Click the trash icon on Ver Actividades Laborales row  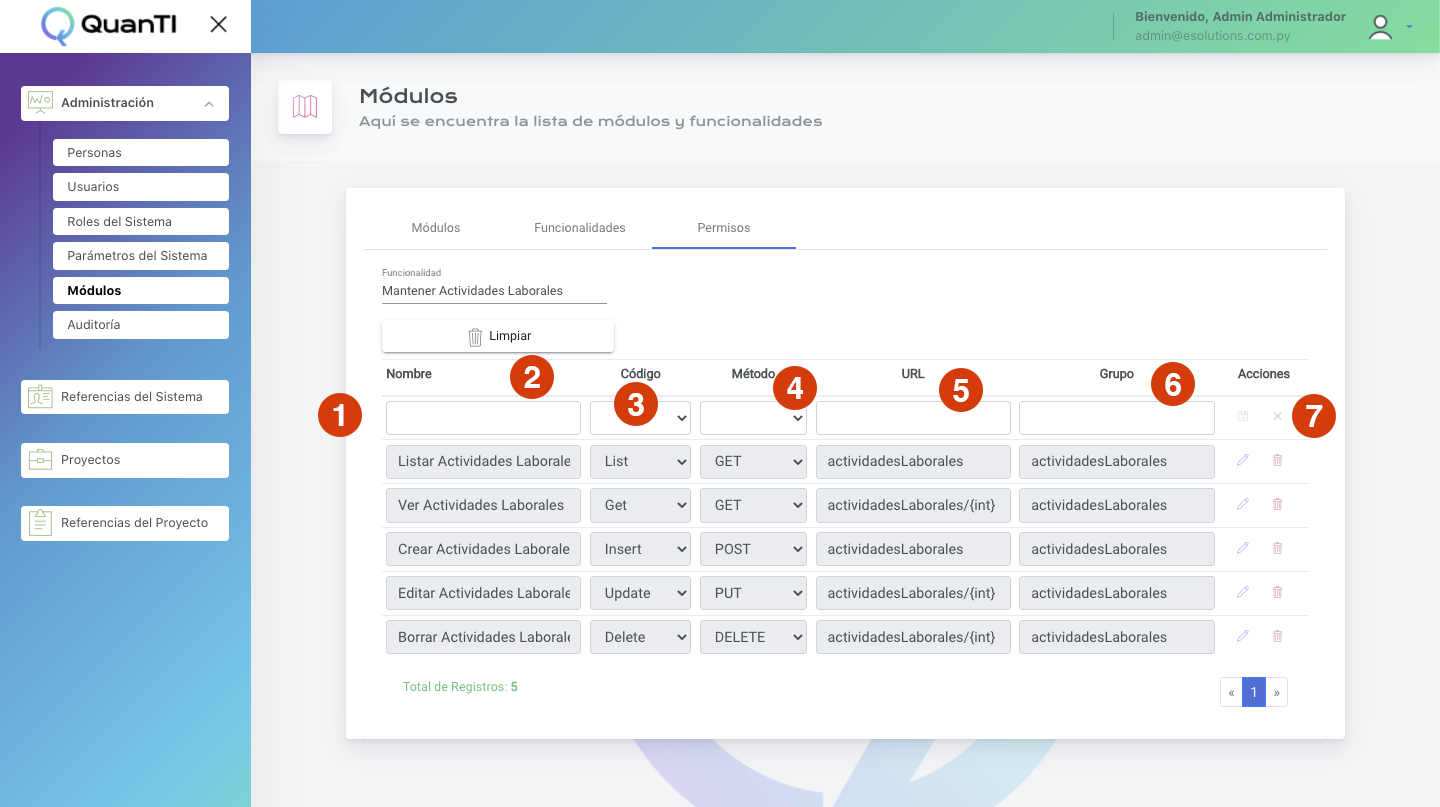point(1277,504)
